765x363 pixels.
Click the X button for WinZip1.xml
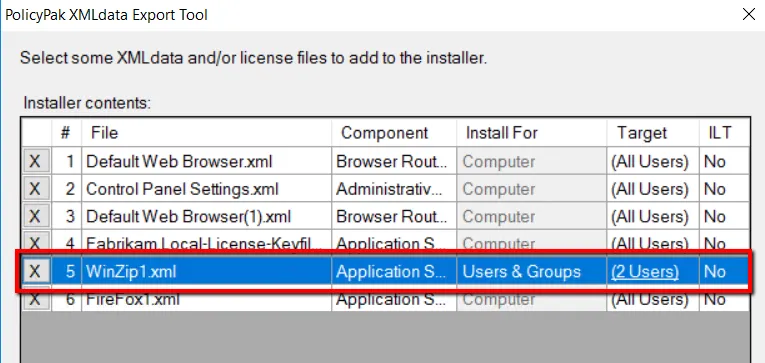click(37, 271)
